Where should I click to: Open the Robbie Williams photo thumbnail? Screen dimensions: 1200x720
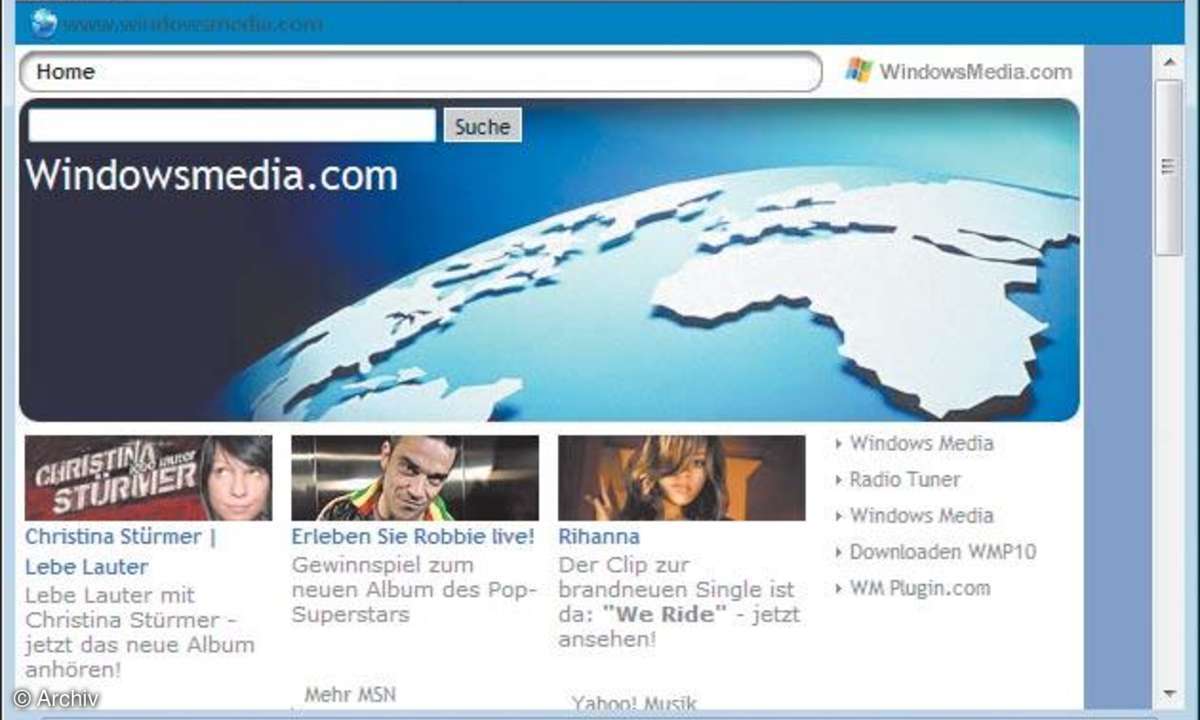click(415, 478)
